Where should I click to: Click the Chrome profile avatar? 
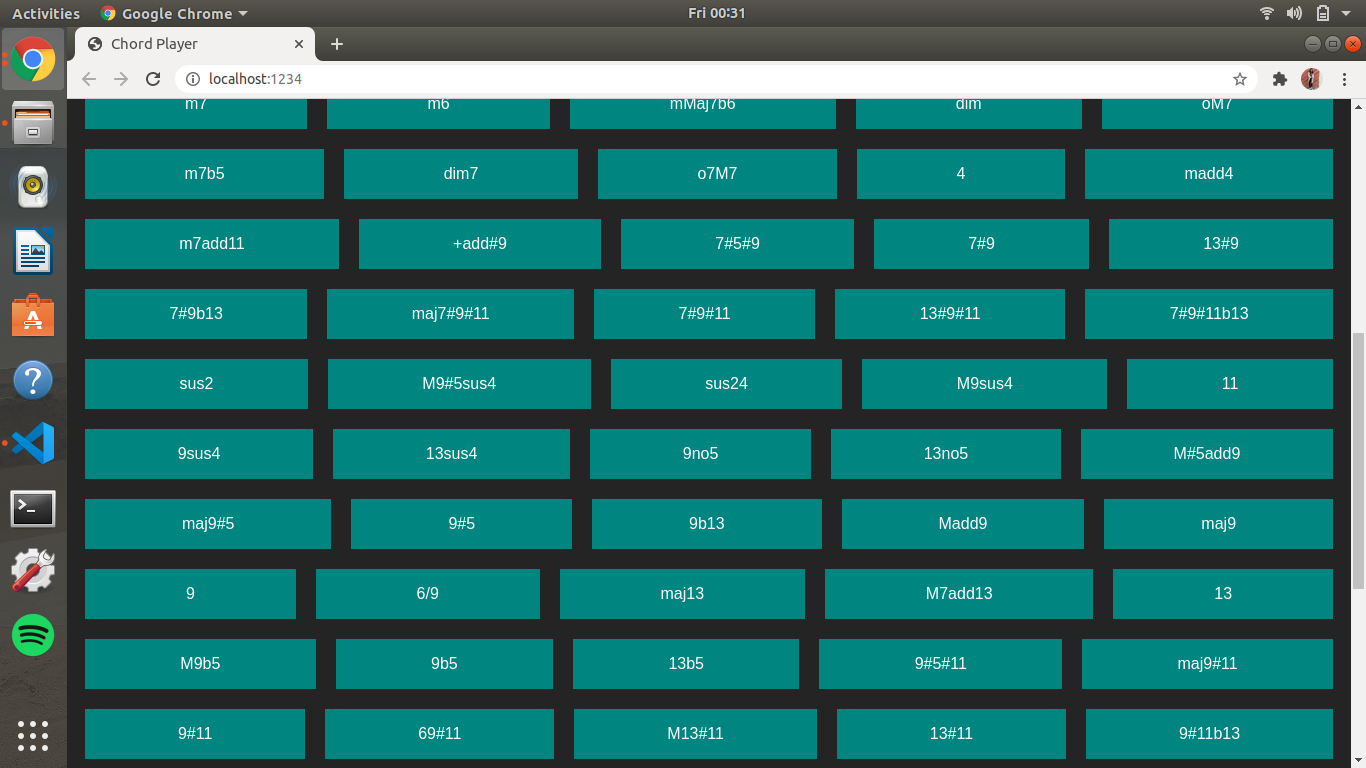(x=1311, y=78)
